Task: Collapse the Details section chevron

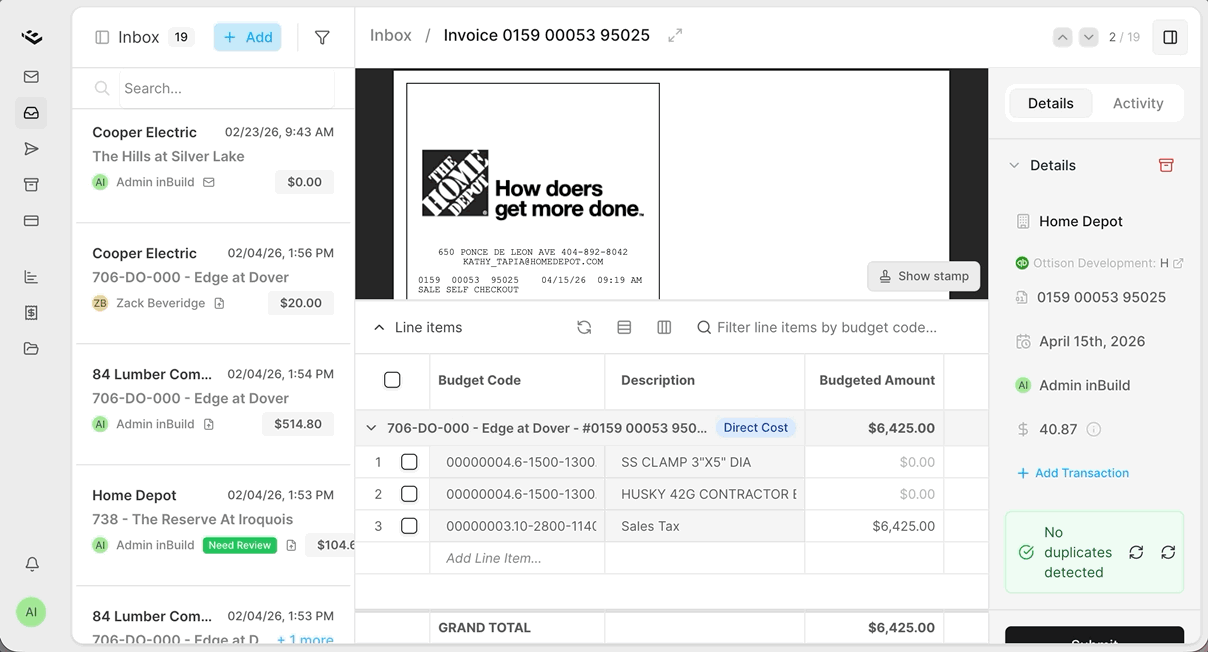Action: [x=1014, y=165]
